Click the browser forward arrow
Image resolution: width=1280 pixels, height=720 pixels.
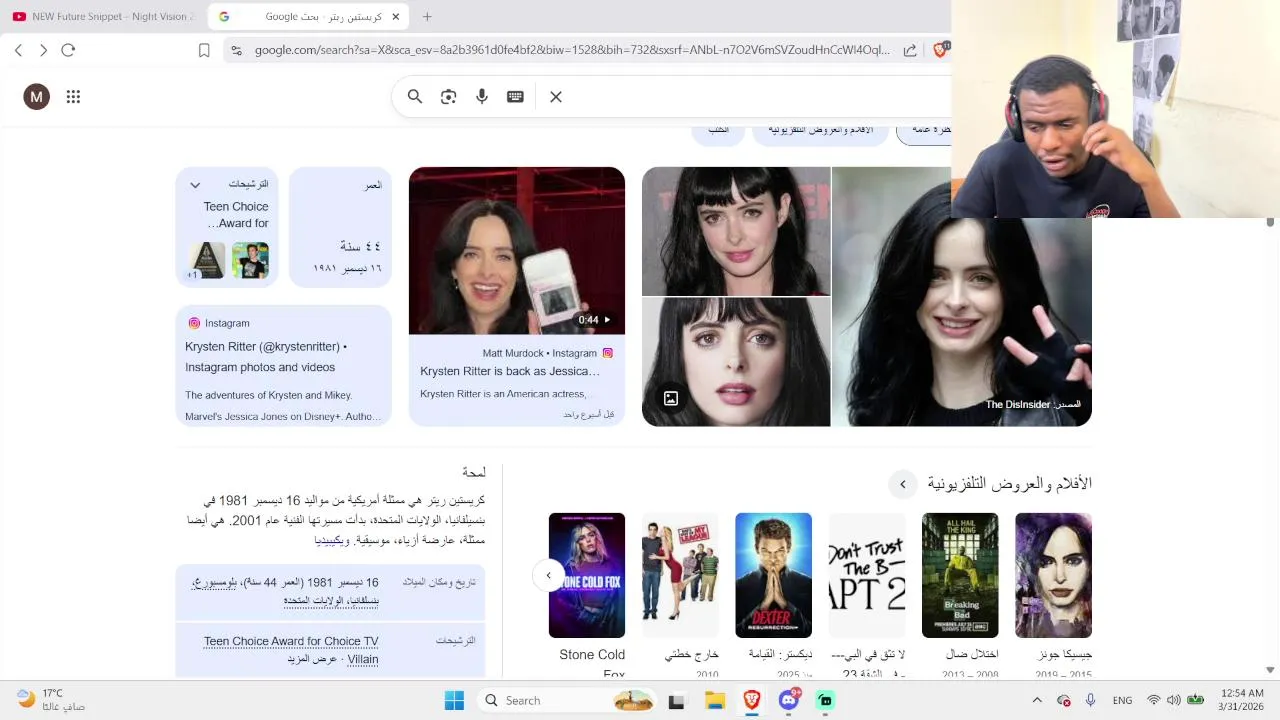coord(43,50)
